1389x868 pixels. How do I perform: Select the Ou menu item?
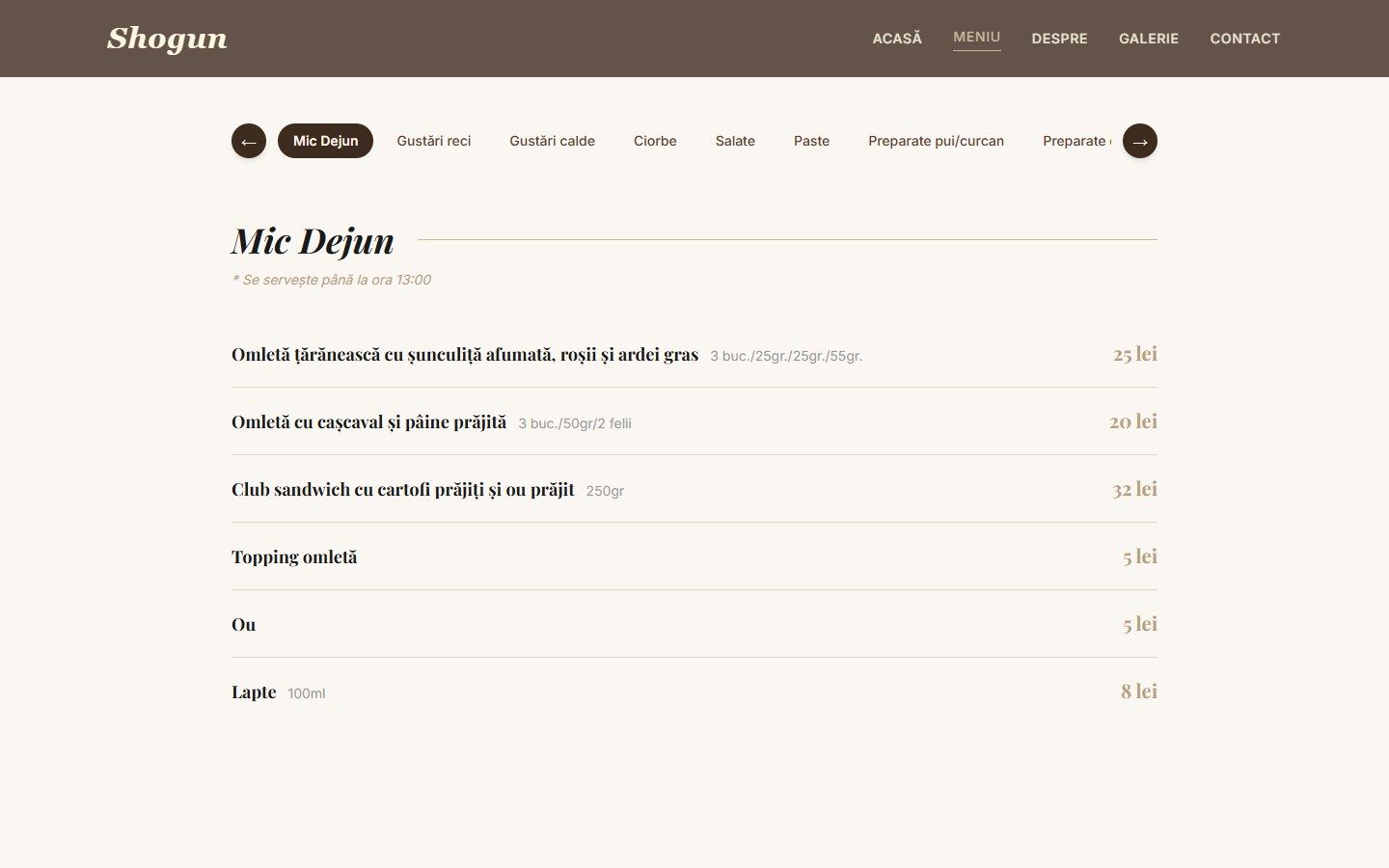tap(244, 624)
